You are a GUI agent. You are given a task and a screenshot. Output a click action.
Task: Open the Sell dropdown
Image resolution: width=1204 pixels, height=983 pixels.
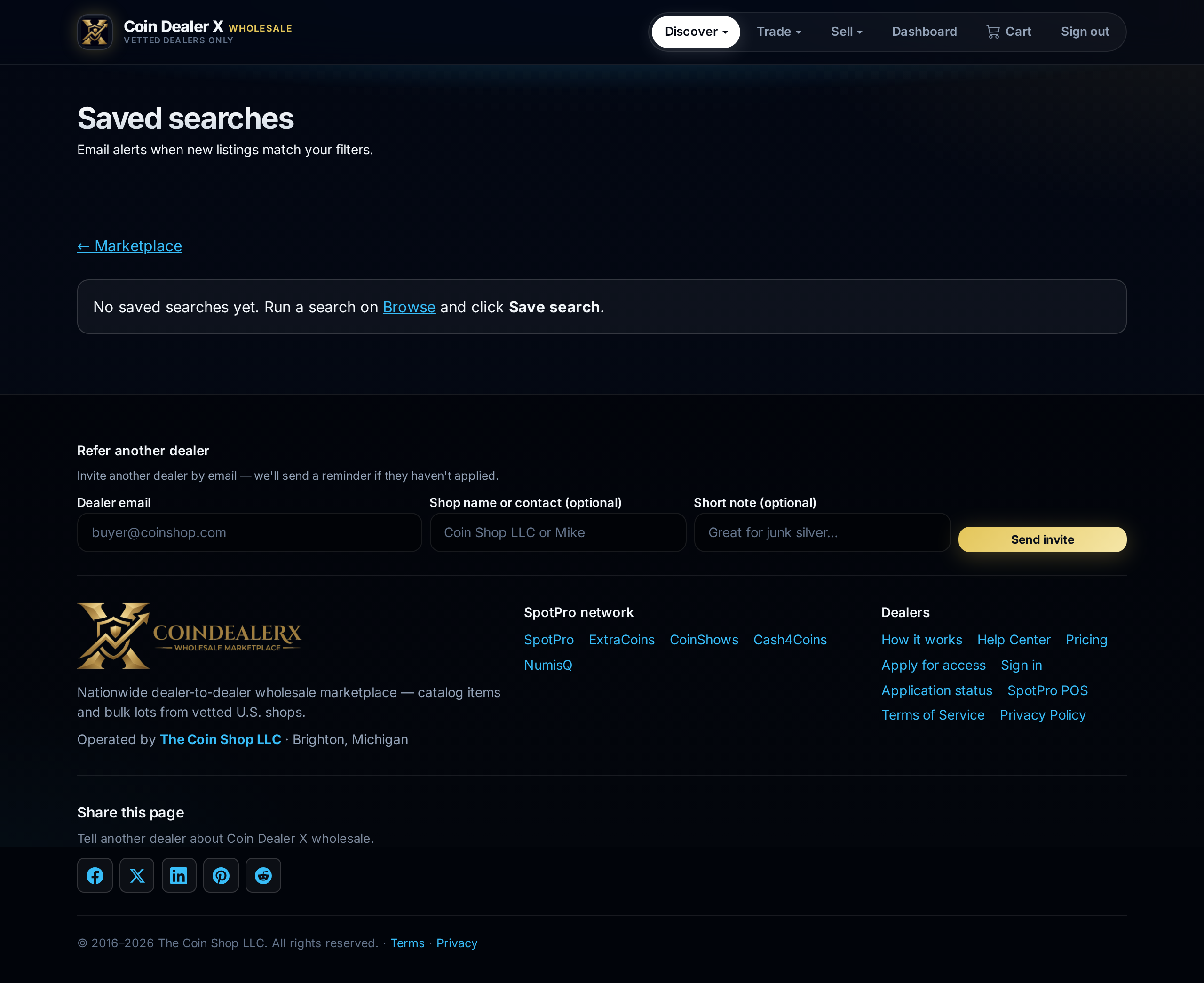click(x=846, y=32)
